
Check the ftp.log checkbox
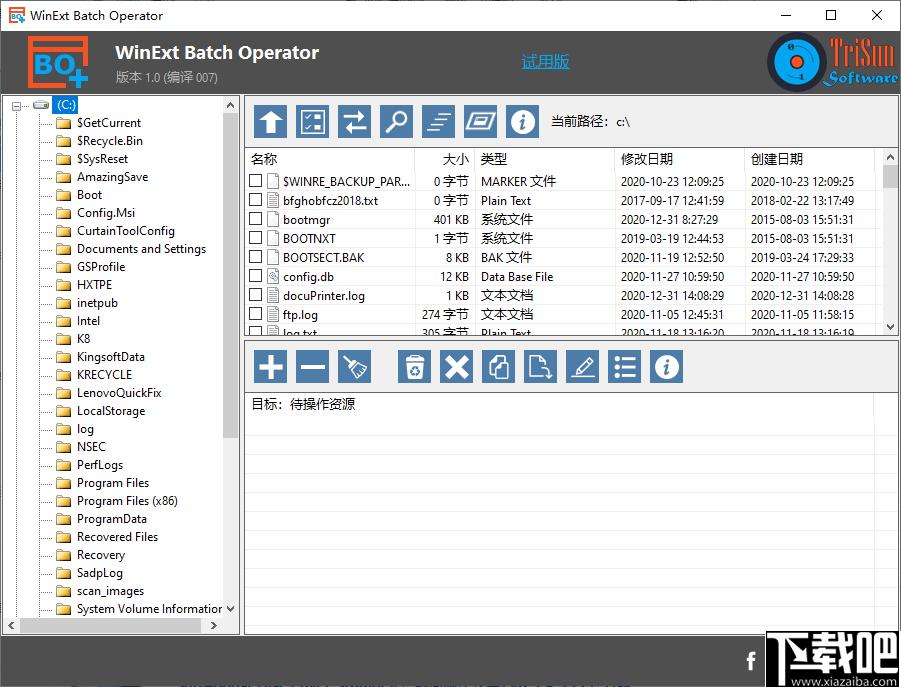tap(256, 314)
